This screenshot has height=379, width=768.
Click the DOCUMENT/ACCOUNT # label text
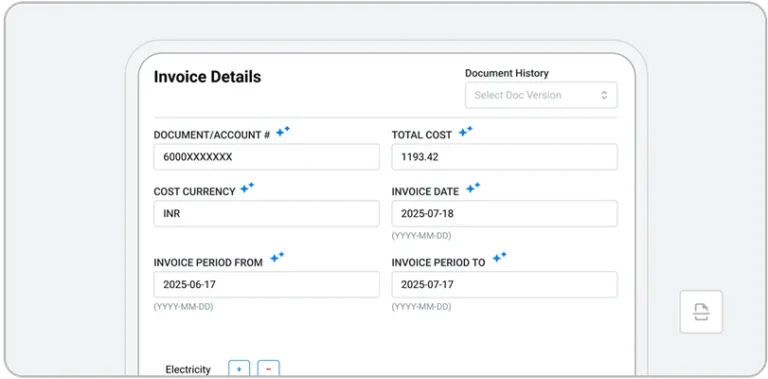click(x=212, y=135)
